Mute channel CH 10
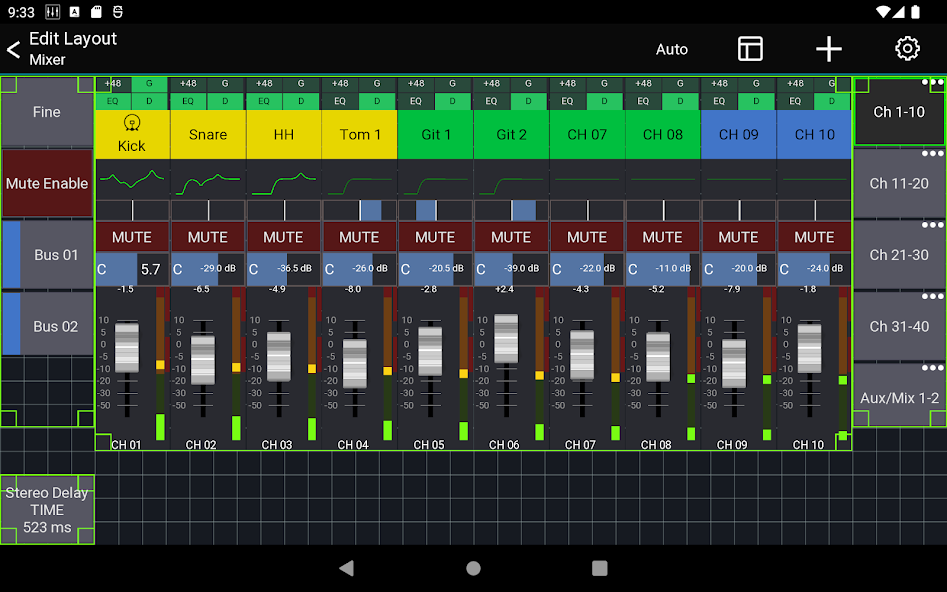 pos(815,237)
